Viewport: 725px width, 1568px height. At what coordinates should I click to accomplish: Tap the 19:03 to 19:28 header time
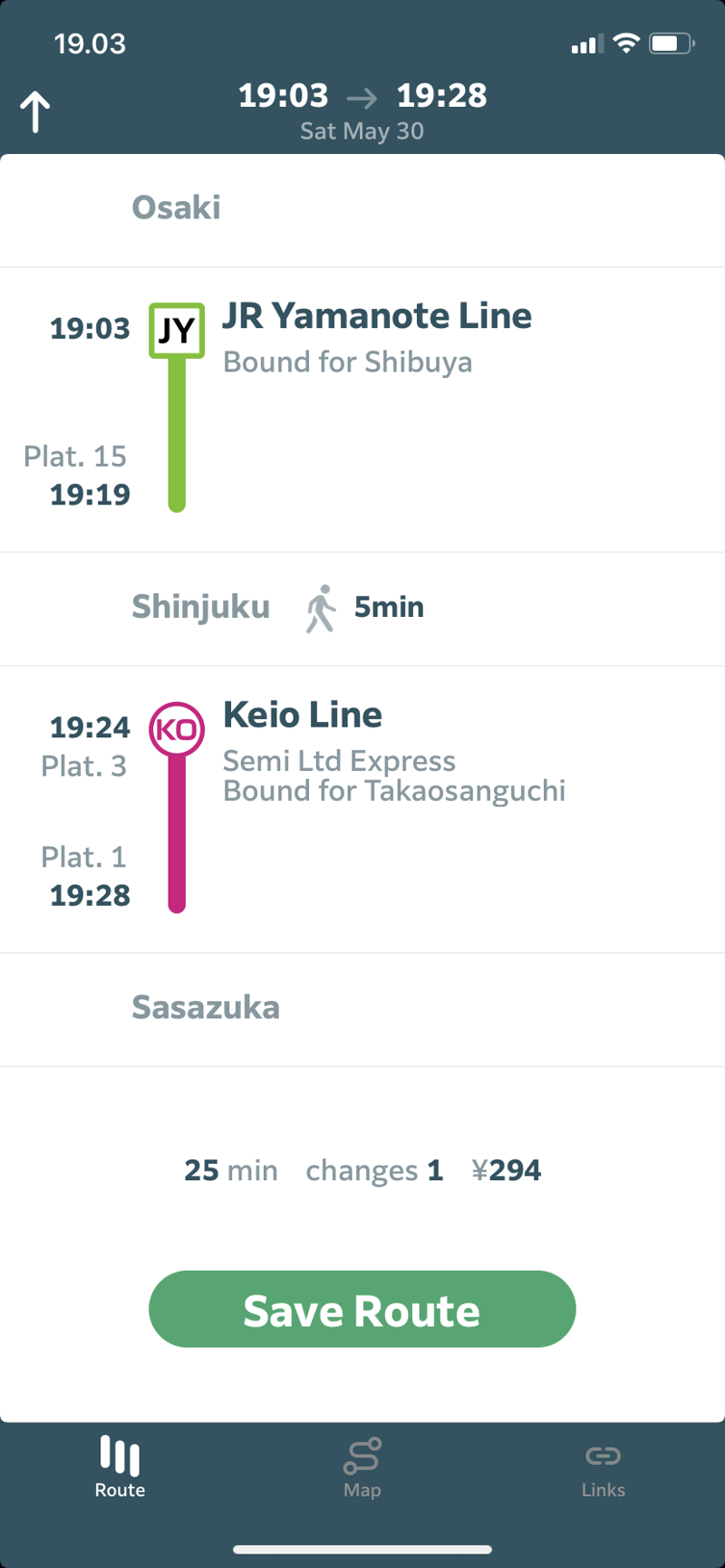point(362,95)
